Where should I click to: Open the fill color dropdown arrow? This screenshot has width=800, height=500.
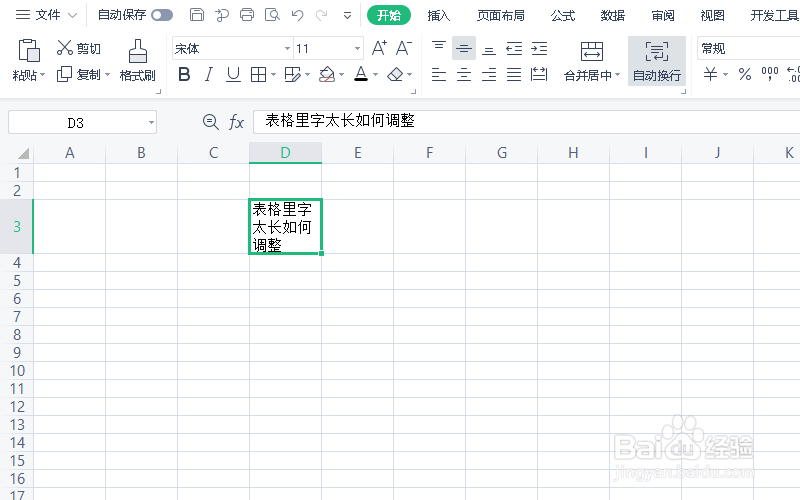point(341,75)
